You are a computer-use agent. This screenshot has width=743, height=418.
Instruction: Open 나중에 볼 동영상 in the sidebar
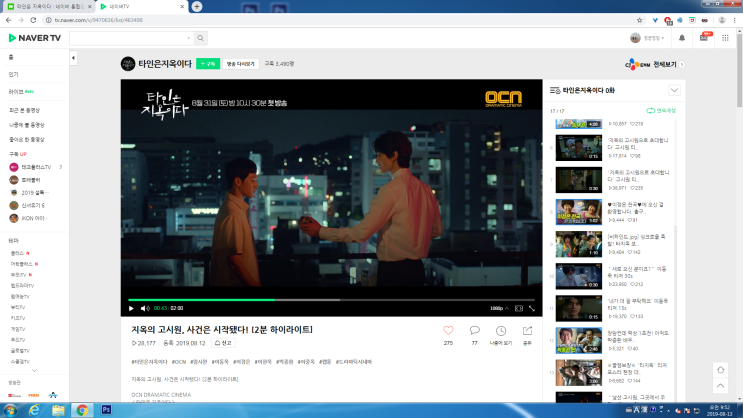coord(27,125)
